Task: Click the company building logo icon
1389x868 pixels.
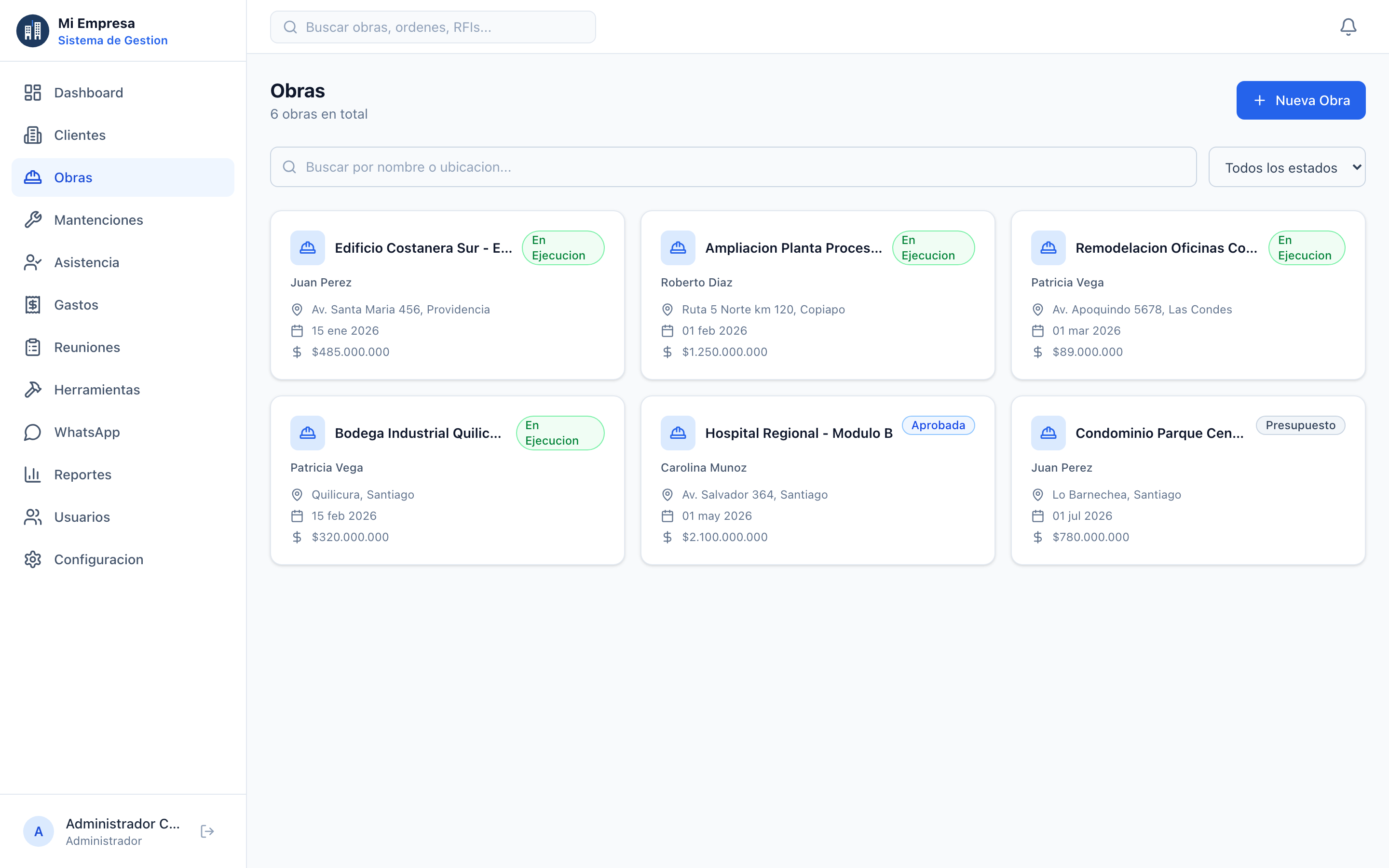Action: coord(33,31)
